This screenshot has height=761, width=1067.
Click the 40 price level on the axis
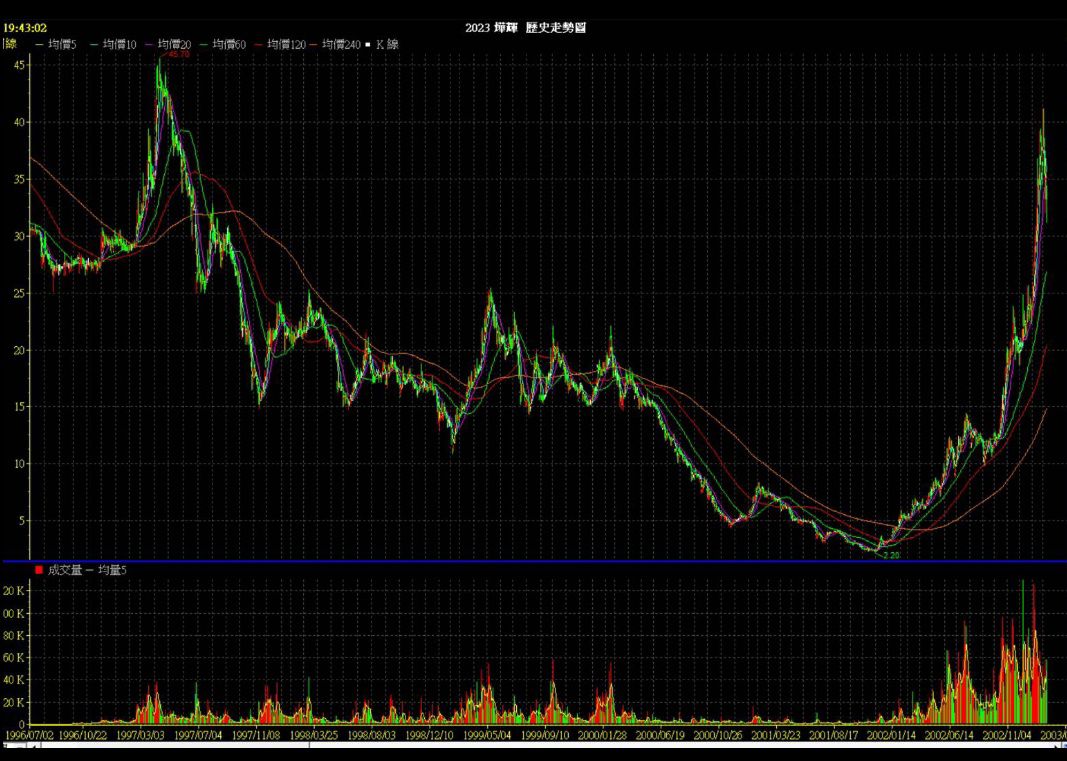click(x=18, y=122)
